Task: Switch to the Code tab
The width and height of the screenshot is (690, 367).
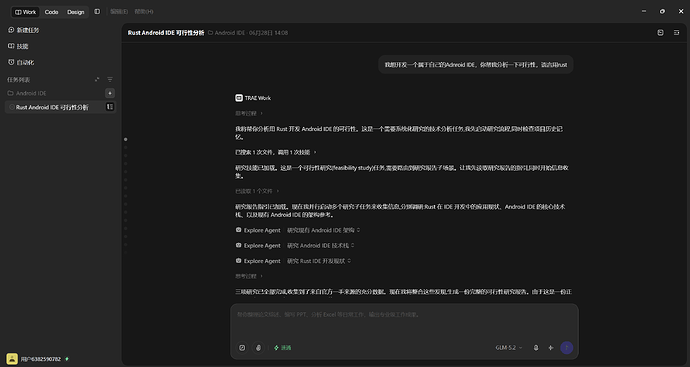Action: (x=51, y=12)
